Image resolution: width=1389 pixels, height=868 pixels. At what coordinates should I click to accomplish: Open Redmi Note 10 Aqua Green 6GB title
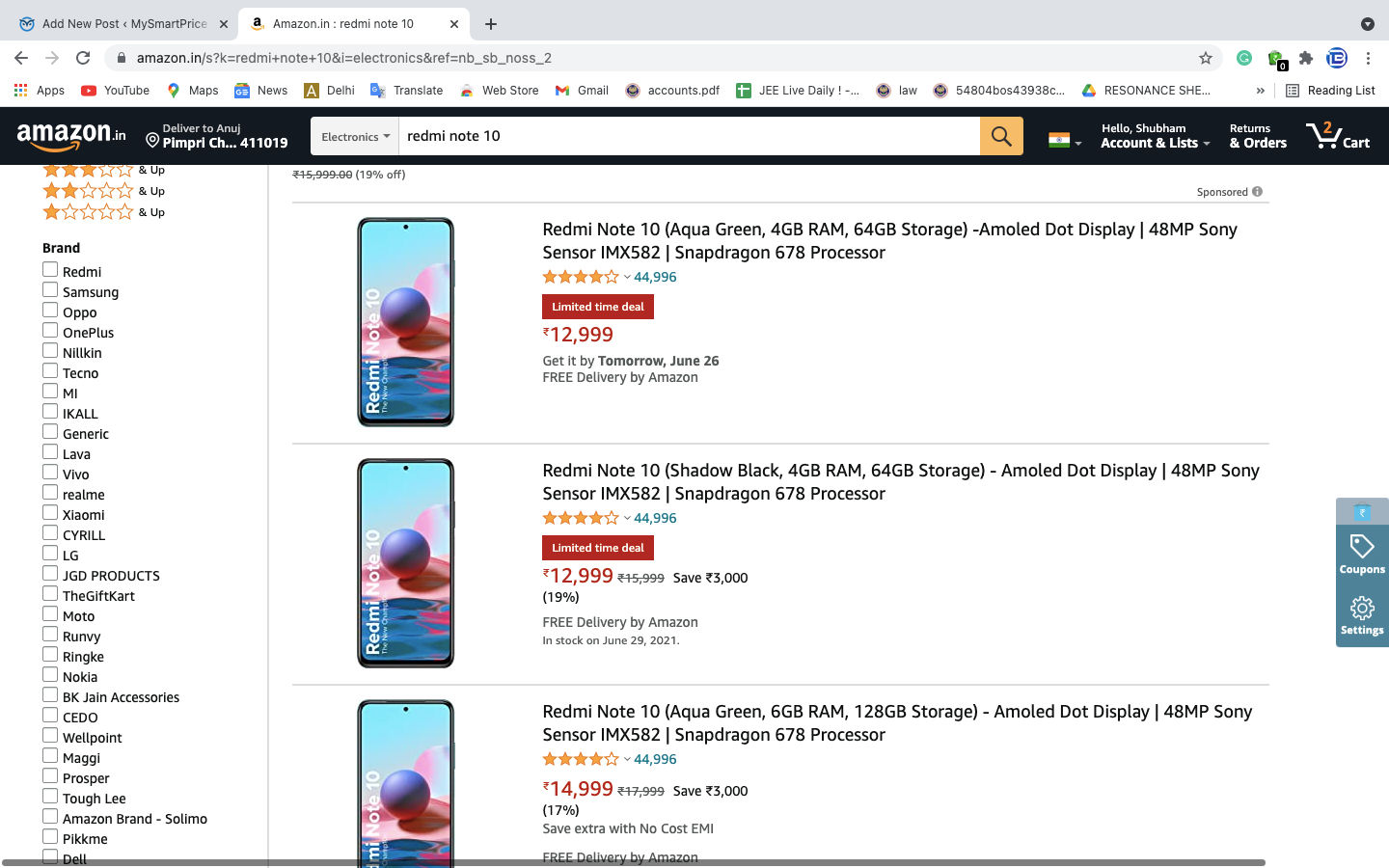tap(897, 723)
